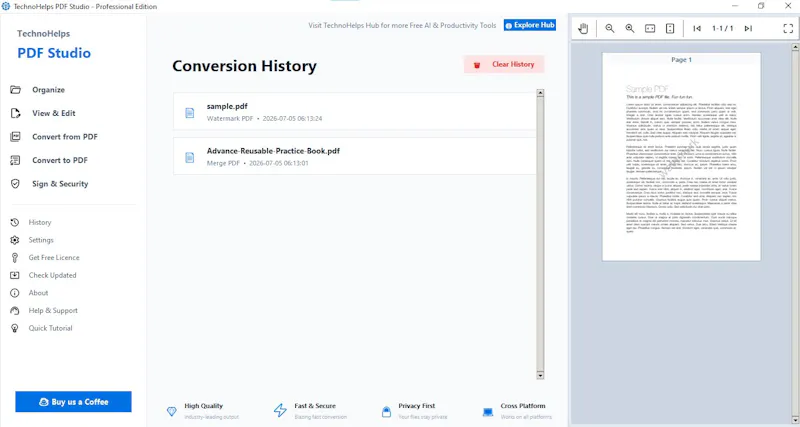The width and height of the screenshot is (800, 427).
Task: Click the History clock icon
Action: click(15, 222)
